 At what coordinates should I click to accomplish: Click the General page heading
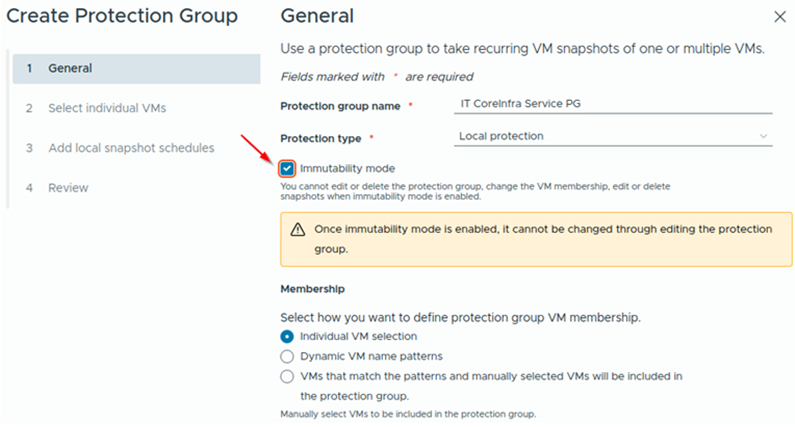(317, 16)
